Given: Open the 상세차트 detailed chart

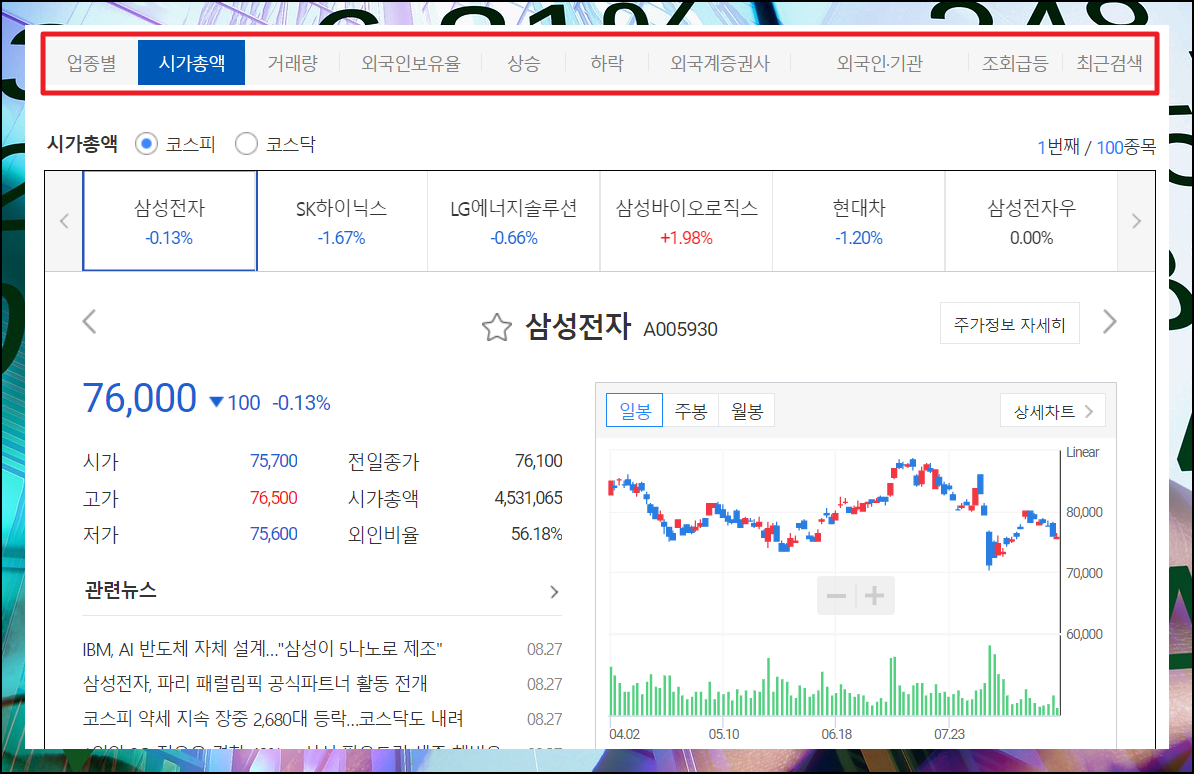Looking at the screenshot, I should (x=1053, y=411).
